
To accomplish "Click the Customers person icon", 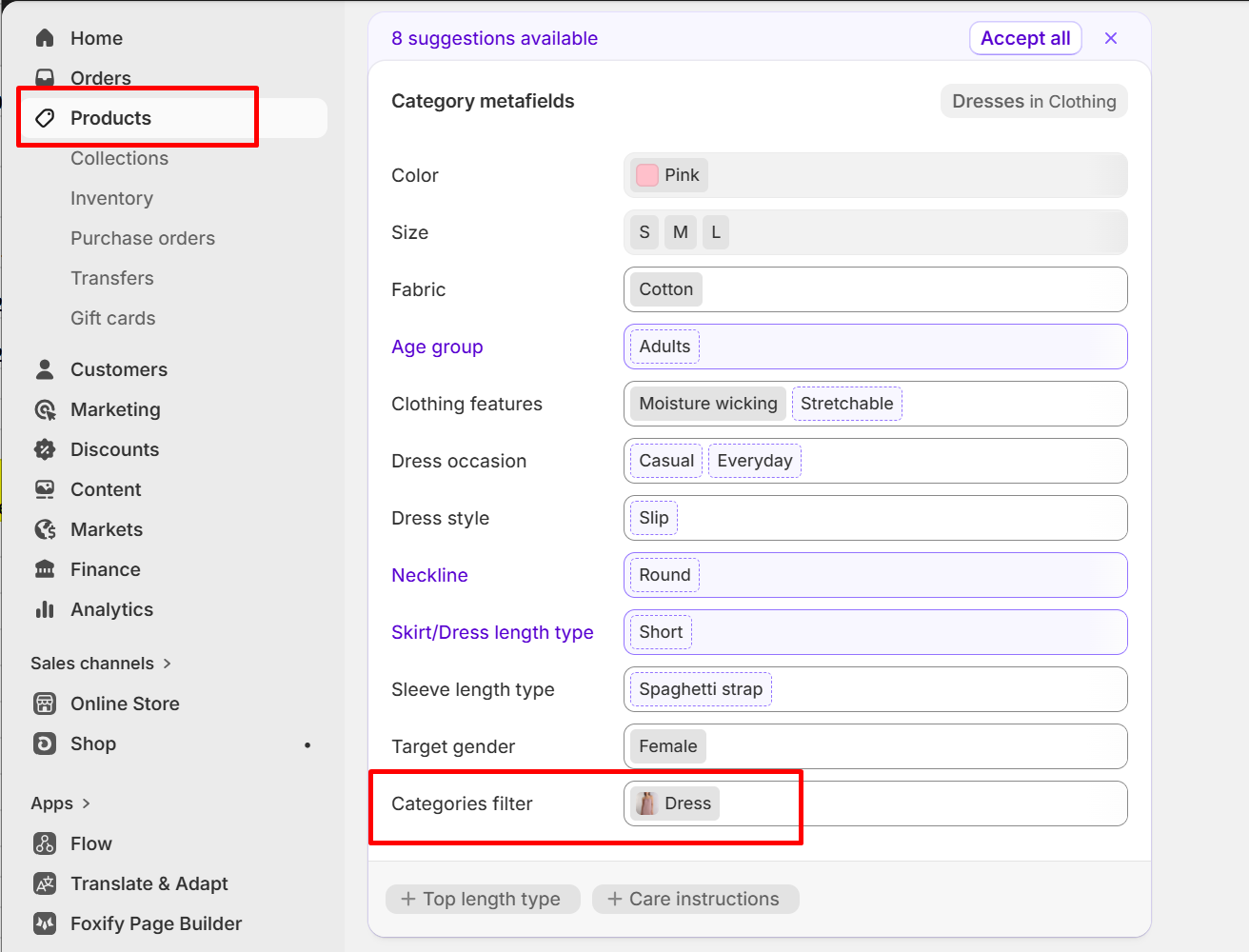I will [x=45, y=369].
